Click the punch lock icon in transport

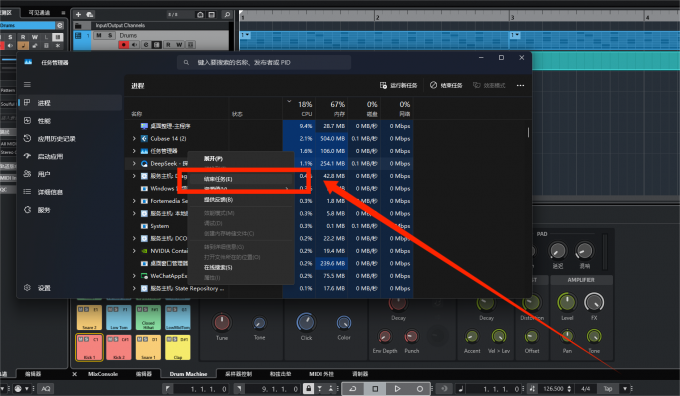pos(308,388)
